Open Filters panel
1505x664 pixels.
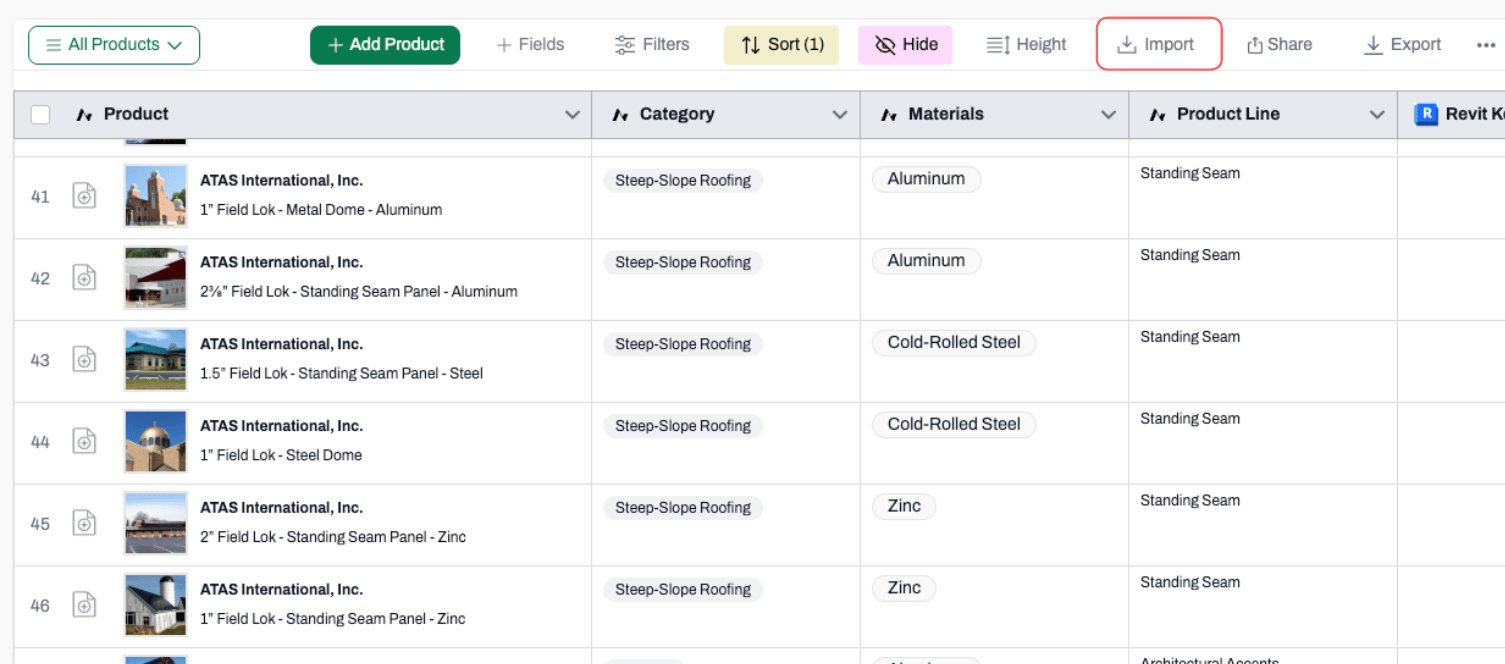(x=652, y=45)
